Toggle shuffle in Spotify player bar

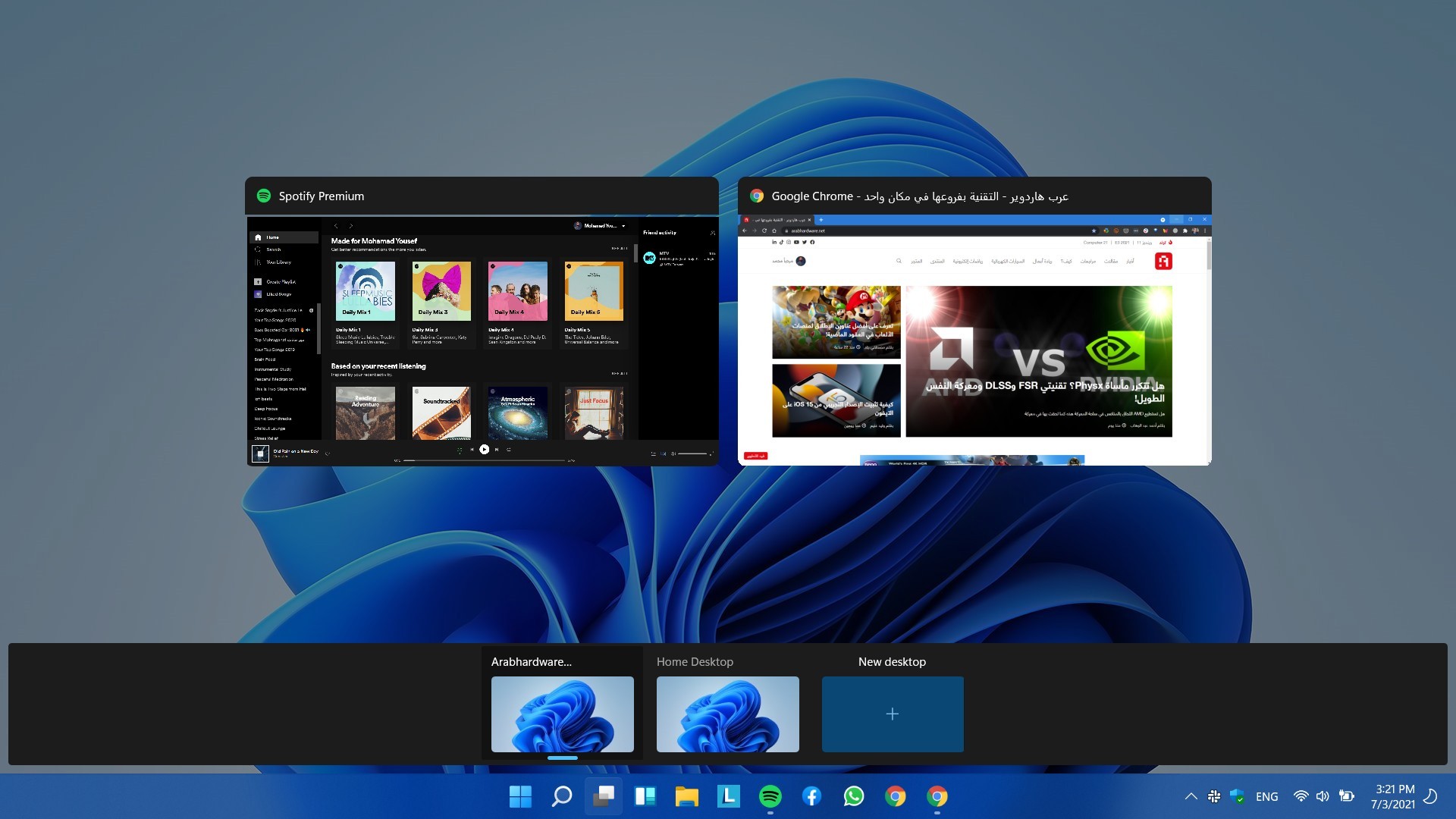460,450
